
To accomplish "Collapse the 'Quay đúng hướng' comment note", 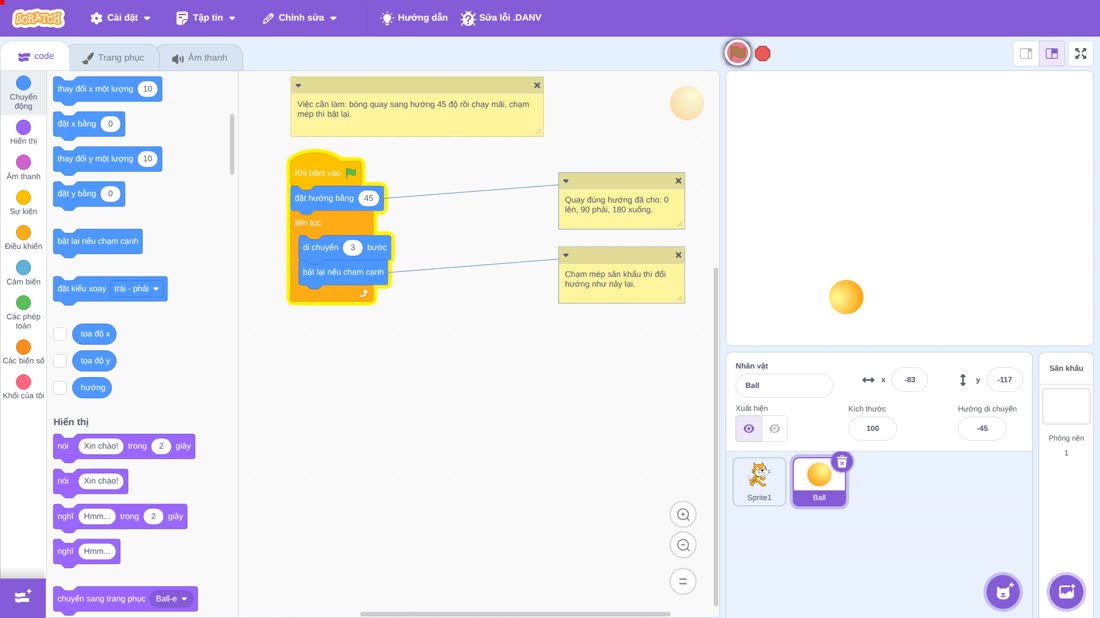I will click(x=565, y=181).
